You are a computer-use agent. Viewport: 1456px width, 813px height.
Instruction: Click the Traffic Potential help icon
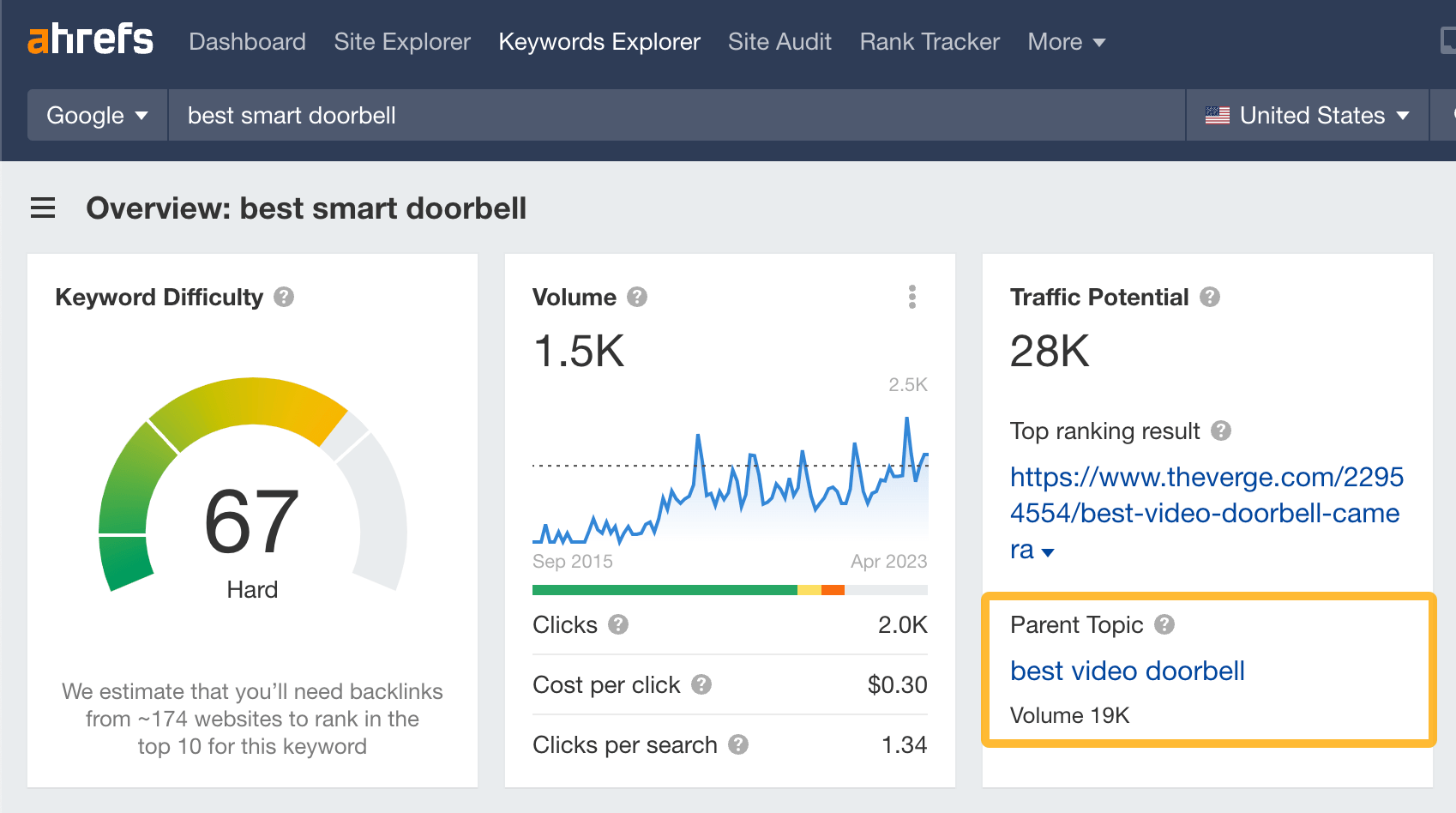click(1211, 298)
